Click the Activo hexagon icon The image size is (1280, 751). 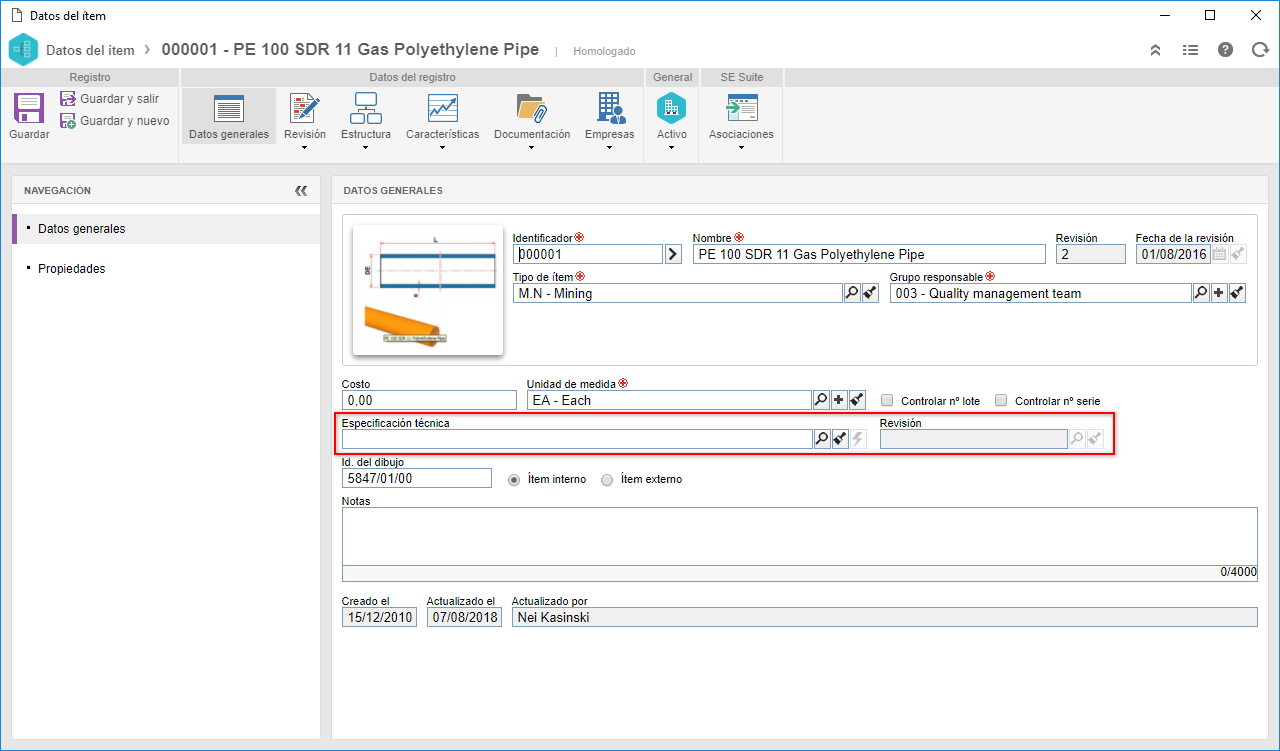[672, 108]
